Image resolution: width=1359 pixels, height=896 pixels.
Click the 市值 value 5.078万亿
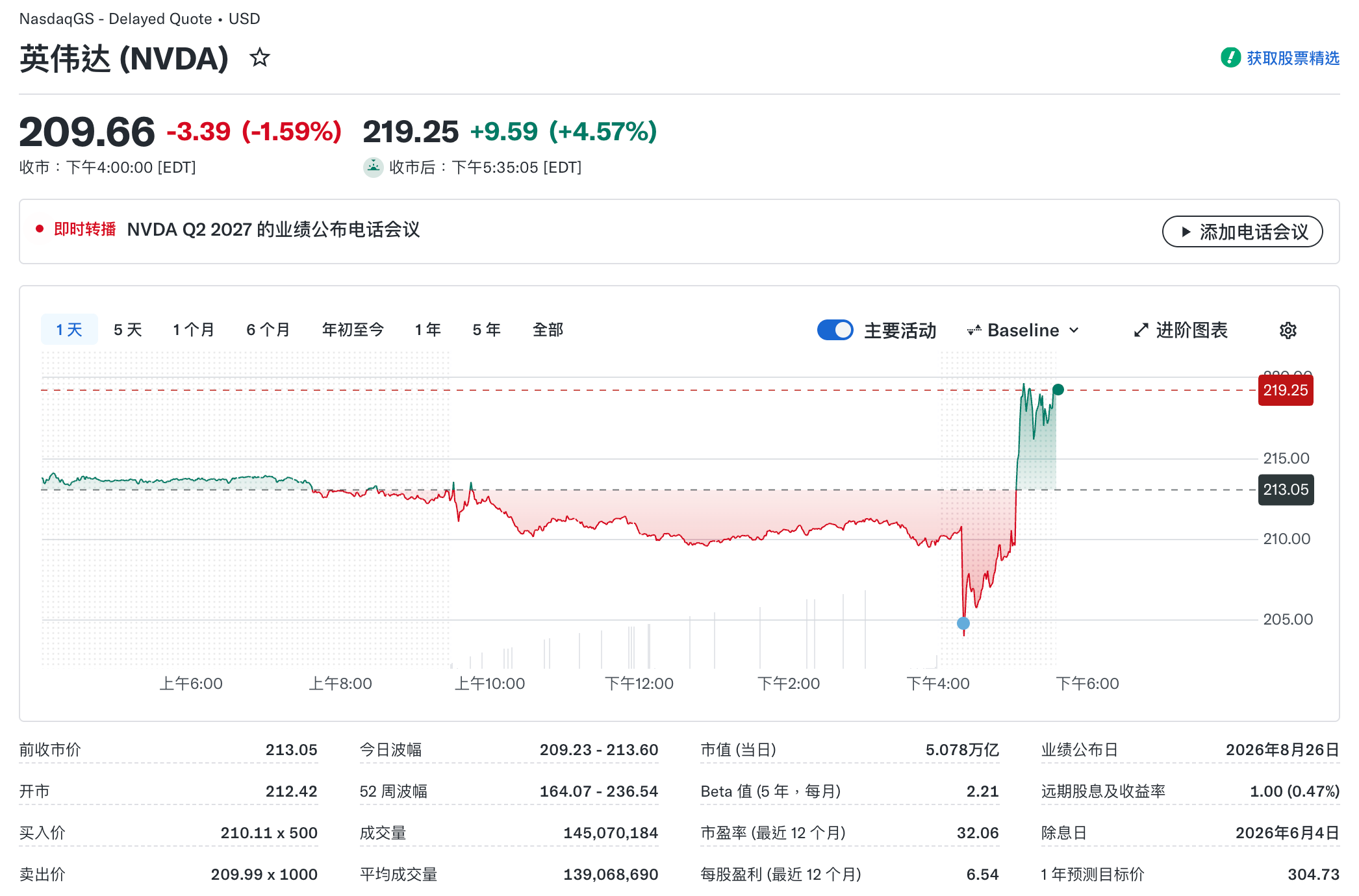pyautogui.click(x=962, y=750)
